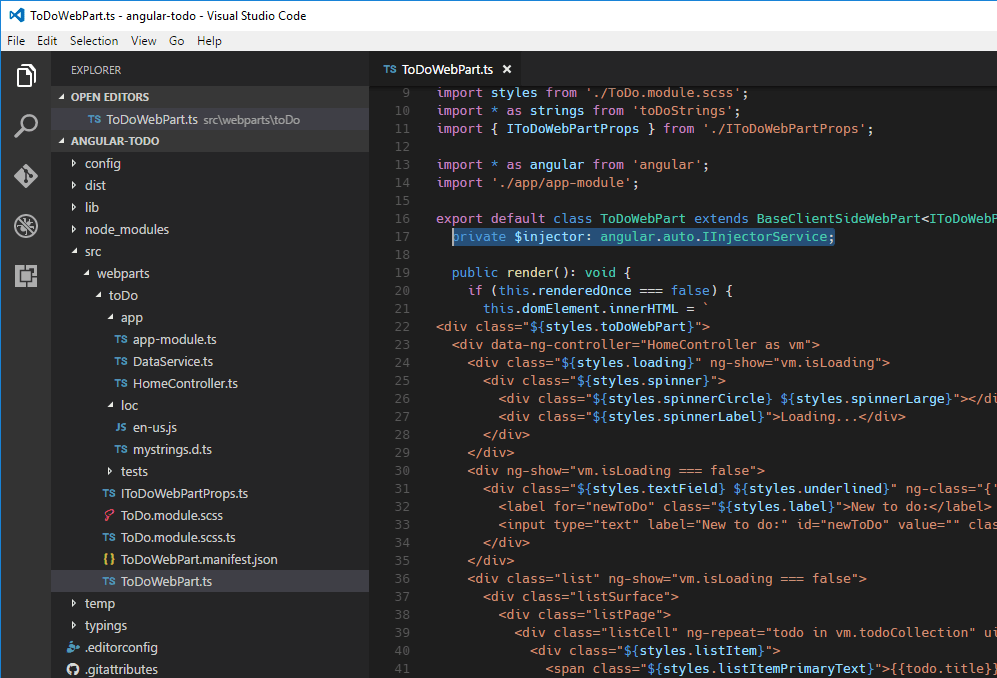Screen dimensions: 997x678
Task: Select the Search icon in the activity bar
Action: (25, 127)
